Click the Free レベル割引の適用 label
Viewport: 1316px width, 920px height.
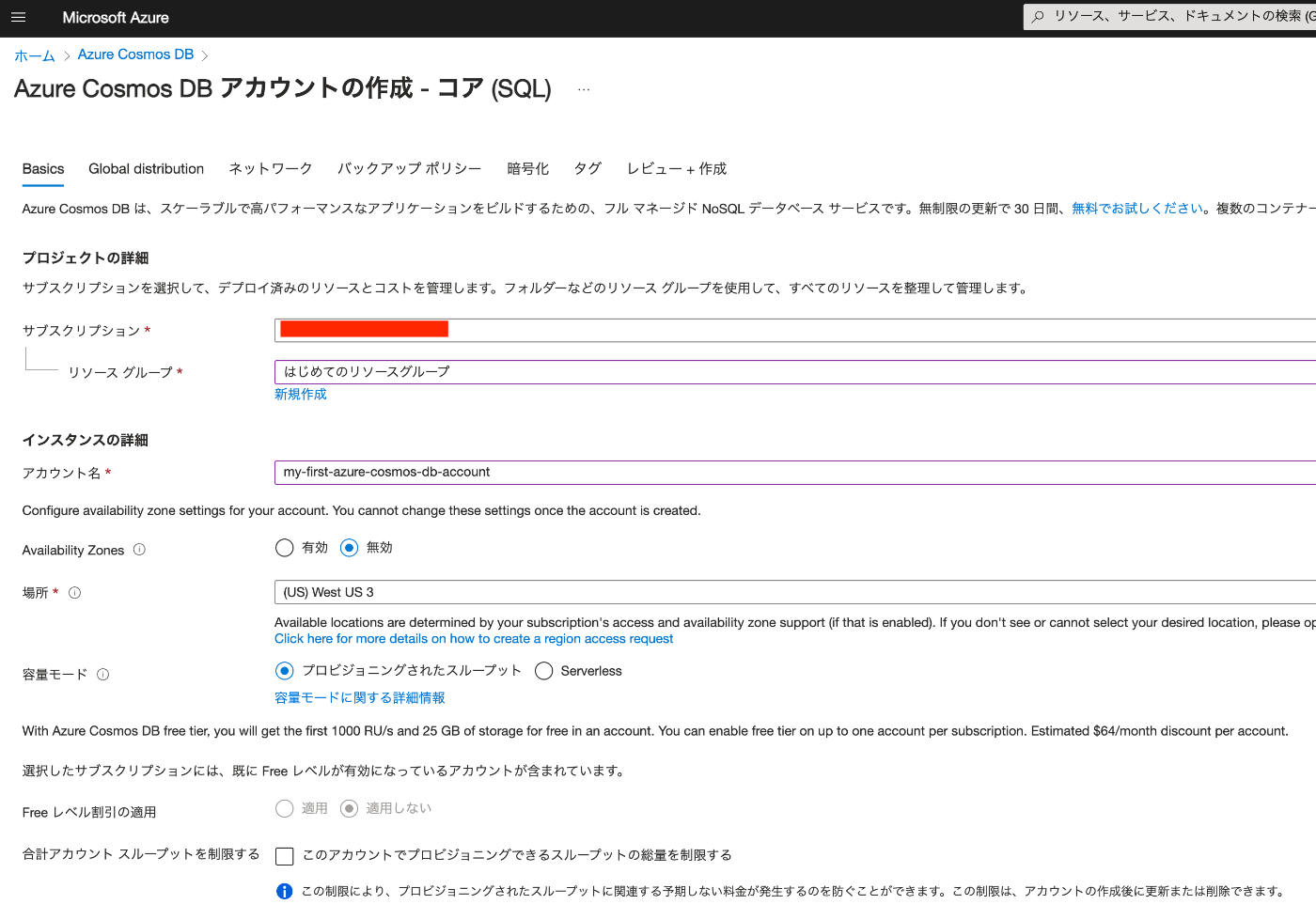pos(89,813)
